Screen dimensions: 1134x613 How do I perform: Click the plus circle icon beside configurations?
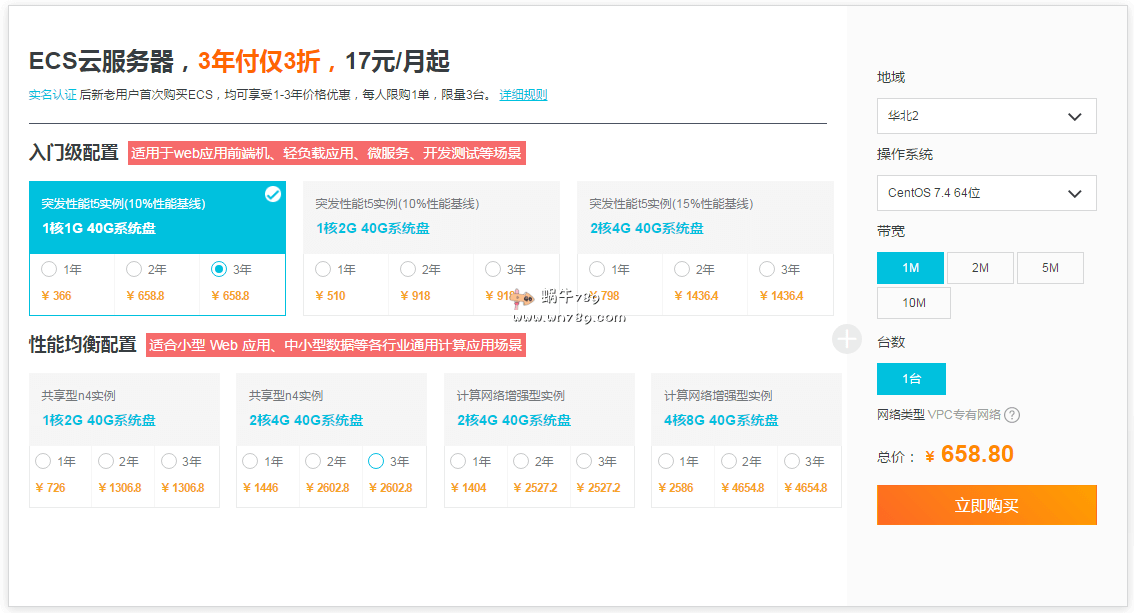pyautogui.click(x=846, y=339)
